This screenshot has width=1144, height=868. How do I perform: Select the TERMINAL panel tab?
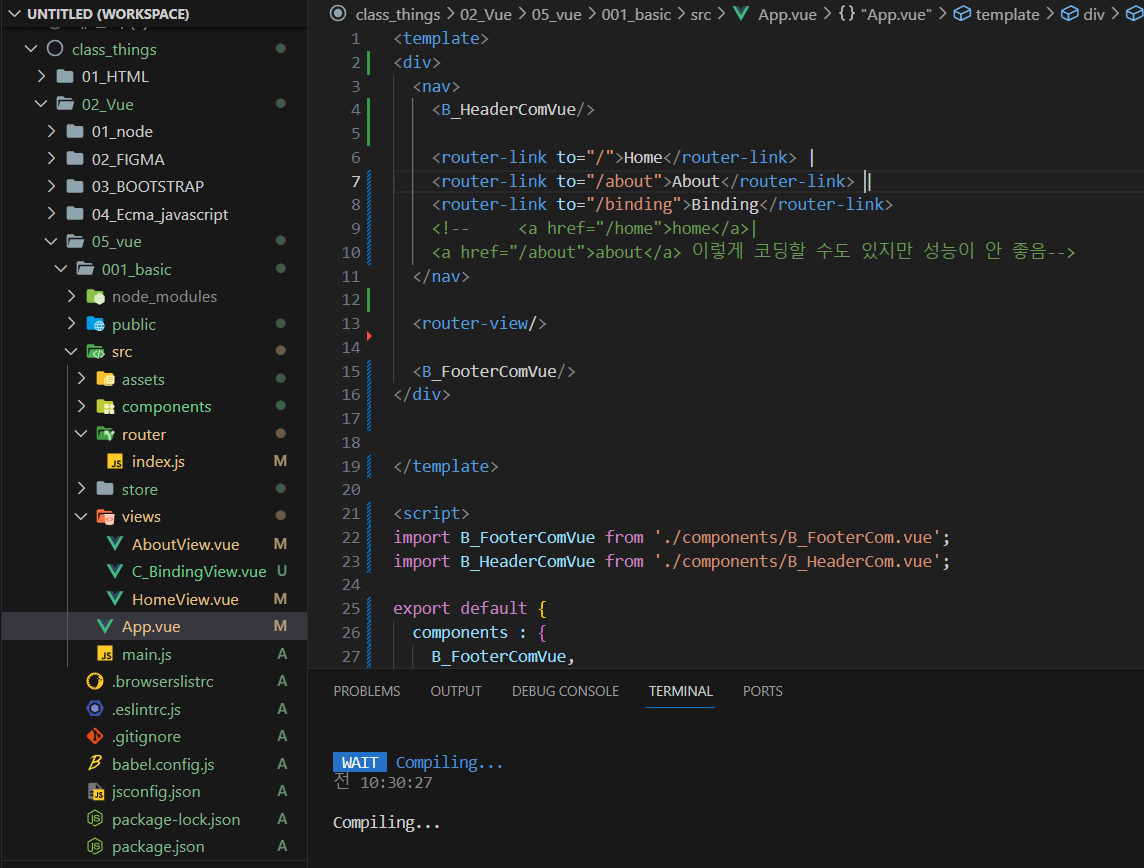pos(681,691)
